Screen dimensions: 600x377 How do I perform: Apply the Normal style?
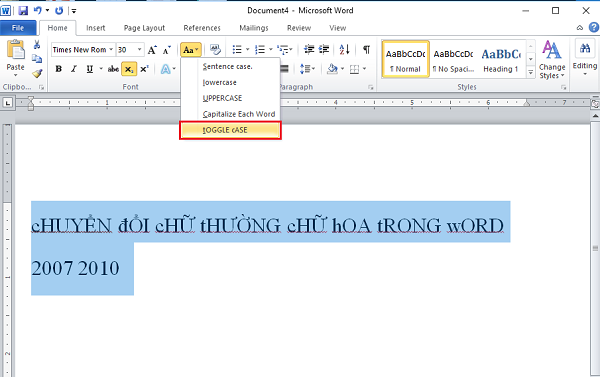tap(405, 59)
